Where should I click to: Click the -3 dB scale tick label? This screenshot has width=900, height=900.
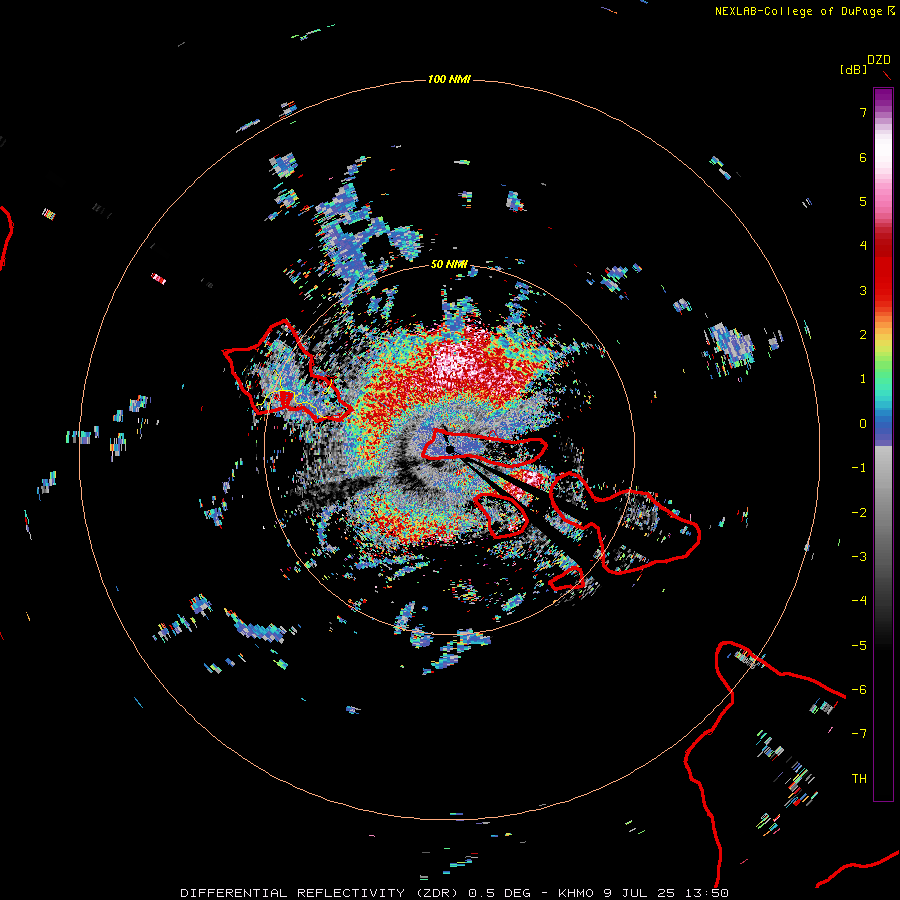859,557
